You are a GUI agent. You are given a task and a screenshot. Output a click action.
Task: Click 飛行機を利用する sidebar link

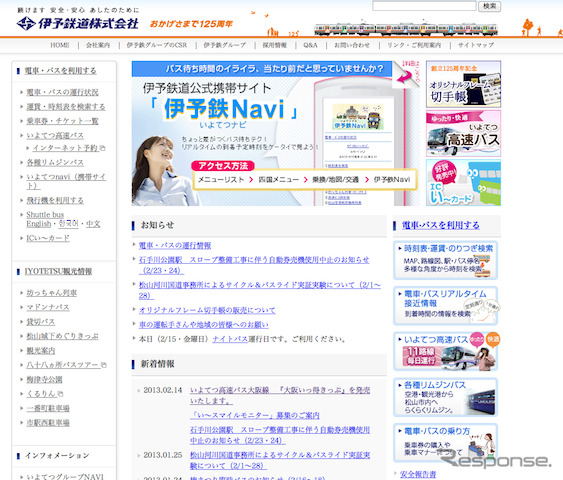pyautogui.click(x=55, y=200)
